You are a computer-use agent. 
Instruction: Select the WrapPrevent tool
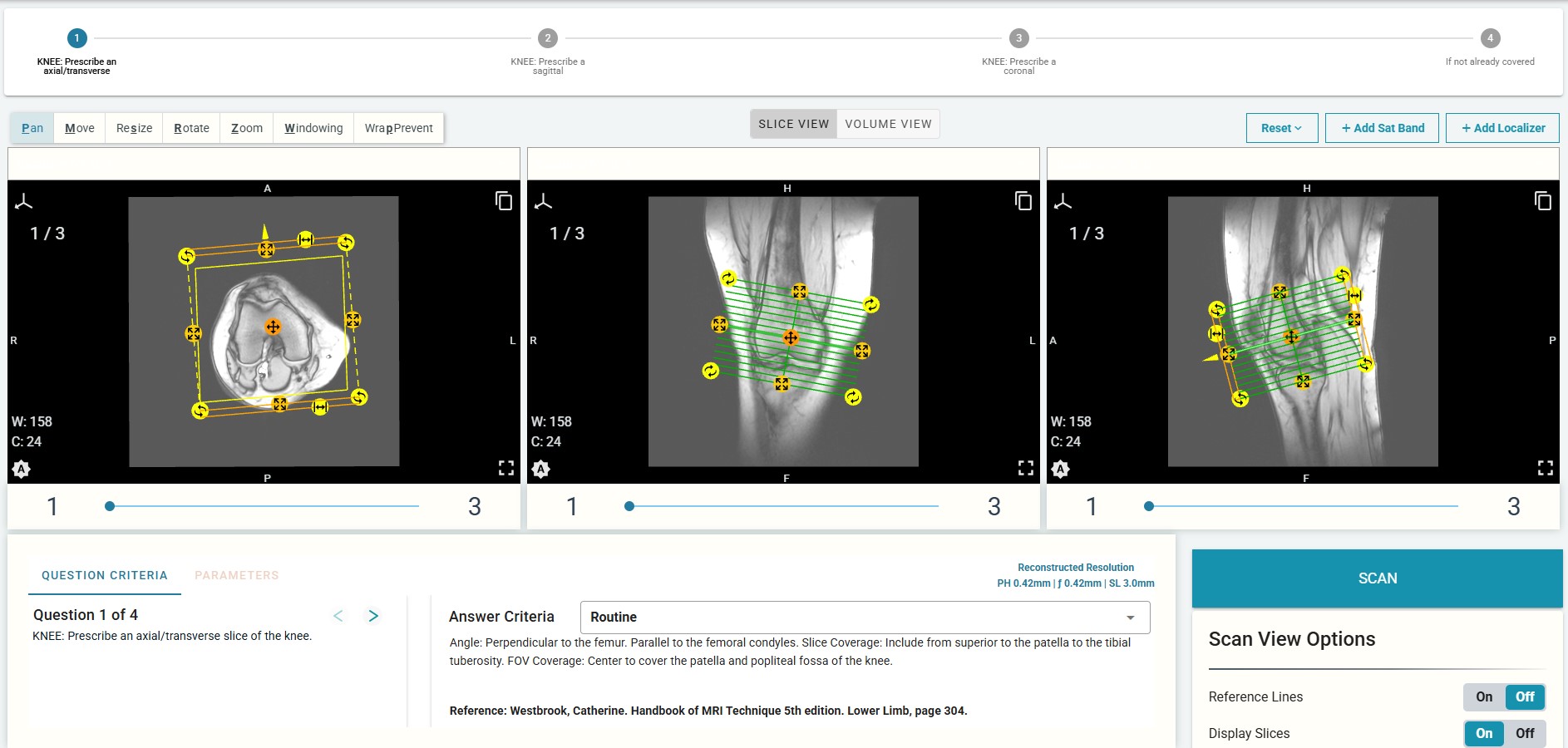(398, 128)
